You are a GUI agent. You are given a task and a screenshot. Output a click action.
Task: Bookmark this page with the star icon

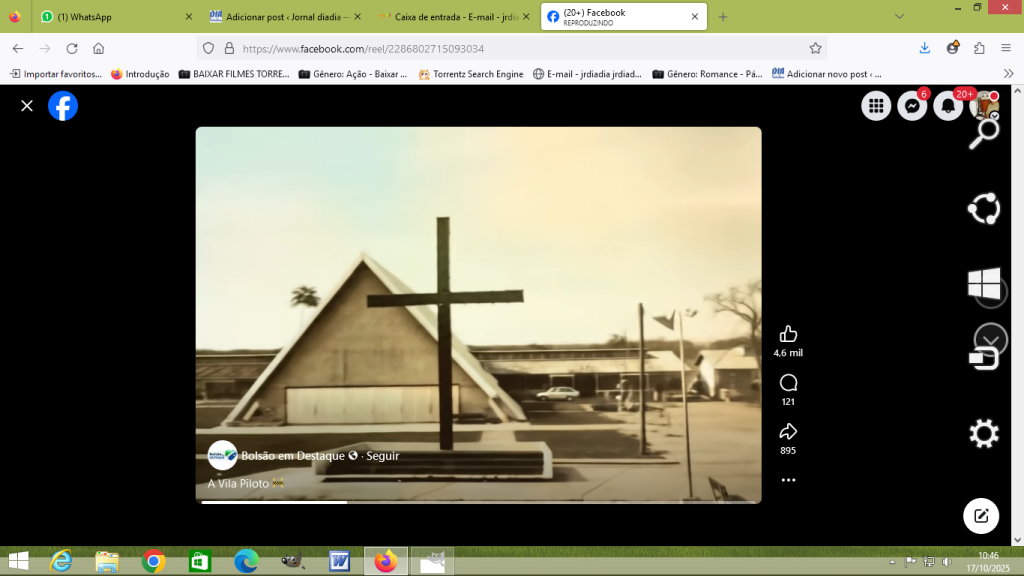point(815,48)
